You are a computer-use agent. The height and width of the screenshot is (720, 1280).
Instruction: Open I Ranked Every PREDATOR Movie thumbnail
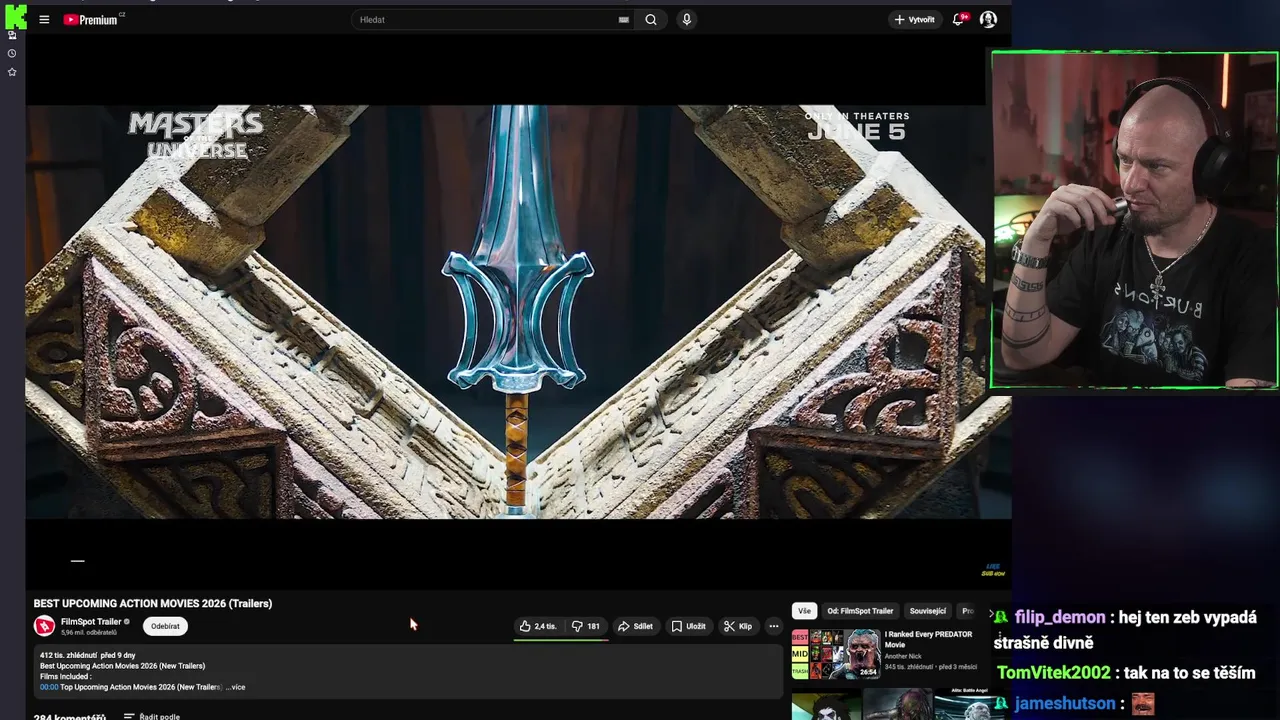tap(836, 654)
